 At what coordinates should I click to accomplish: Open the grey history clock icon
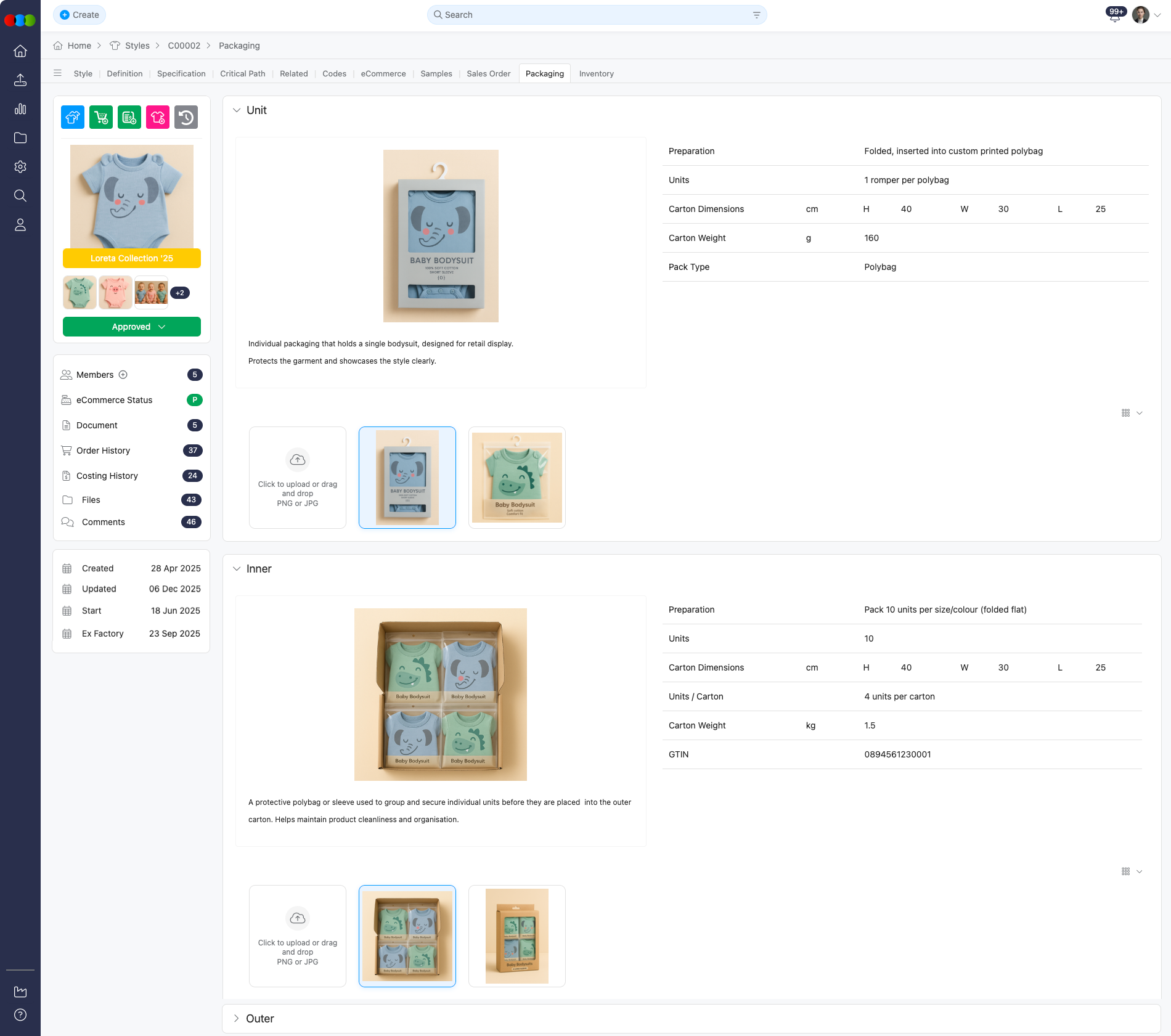tap(186, 117)
